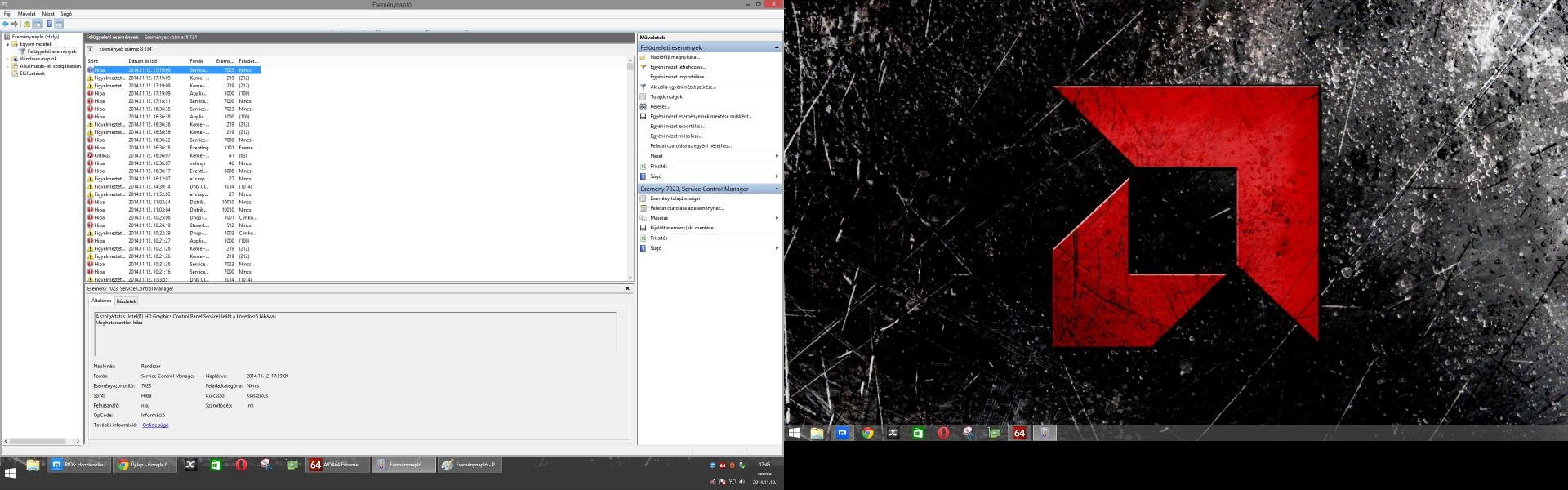Click the Forward arrow in Event Viewer toolbar
The height and width of the screenshot is (490, 1568).
pos(15,24)
